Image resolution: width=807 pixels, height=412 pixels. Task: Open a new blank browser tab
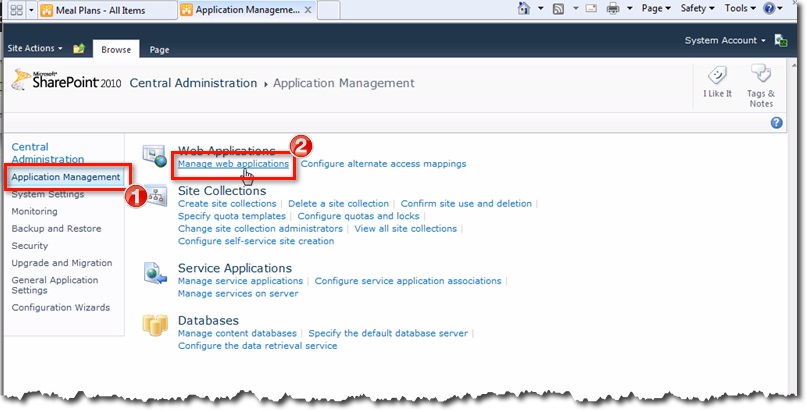point(329,10)
